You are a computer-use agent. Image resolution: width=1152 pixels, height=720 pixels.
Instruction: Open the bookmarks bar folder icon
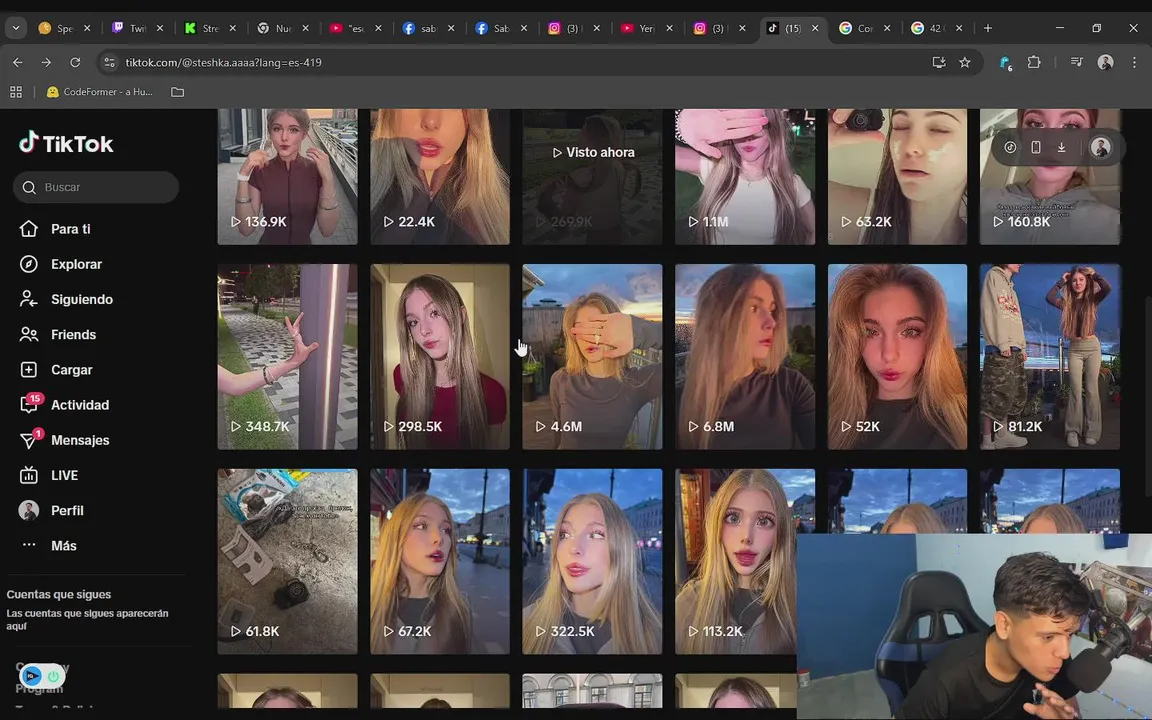[x=177, y=92]
